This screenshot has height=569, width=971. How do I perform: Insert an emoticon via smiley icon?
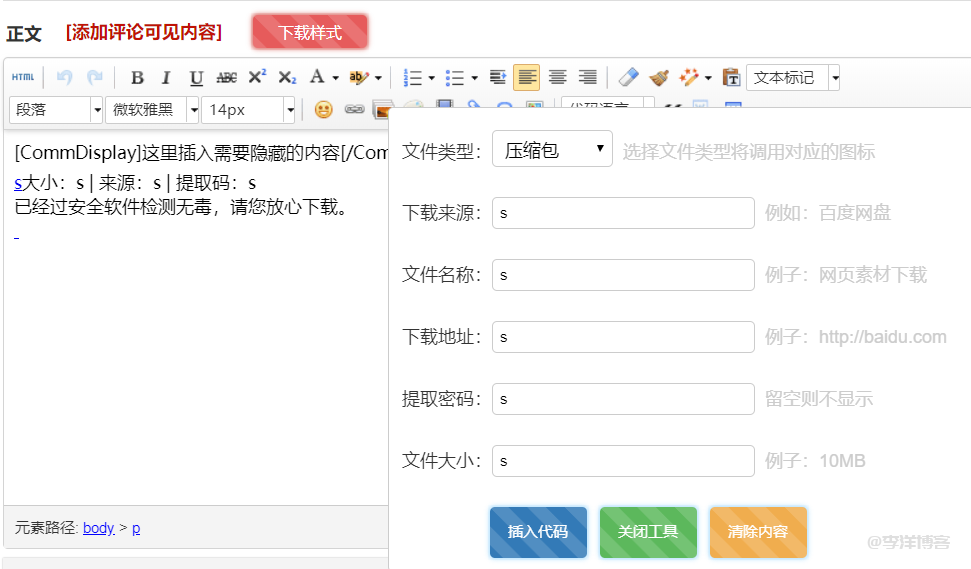323,110
